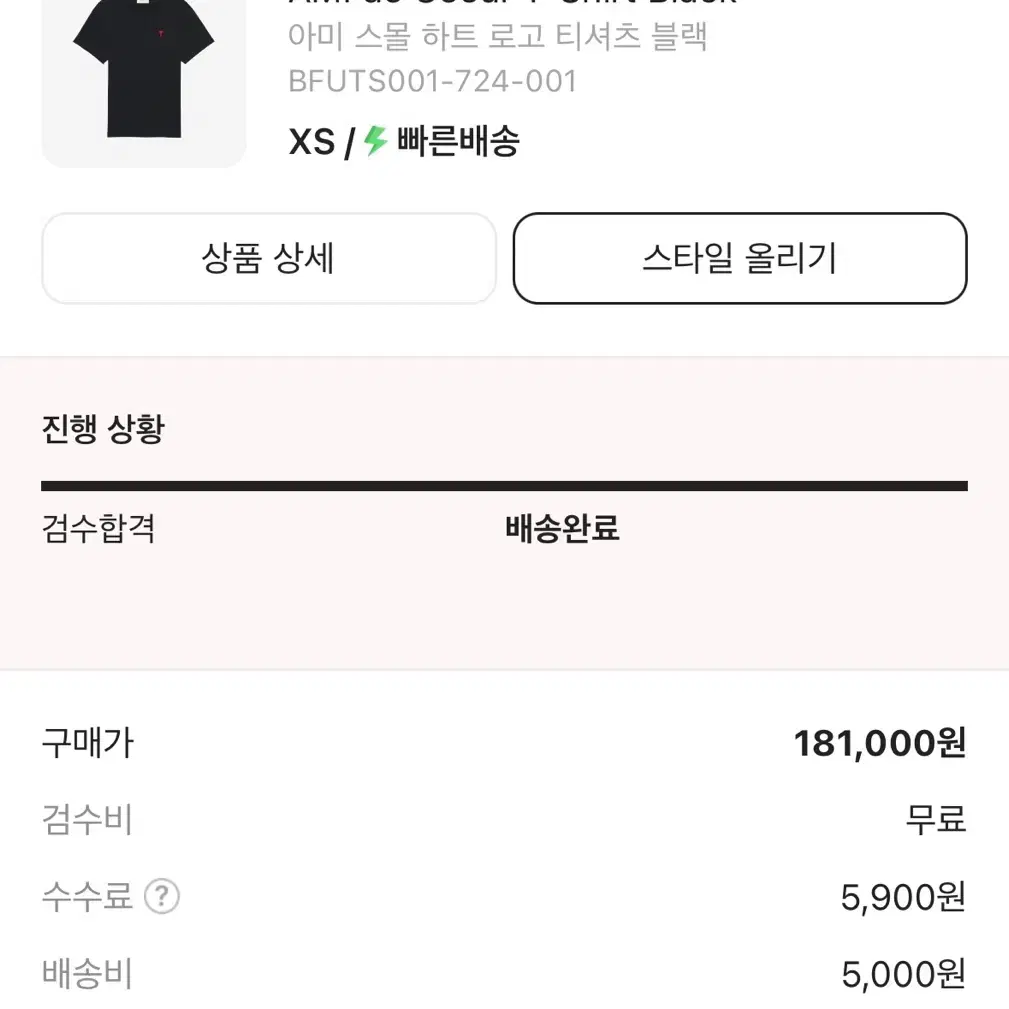Tap the 수수료 label text
The width and height of the screenshot is (1009, 1009).
click(87, 896)
